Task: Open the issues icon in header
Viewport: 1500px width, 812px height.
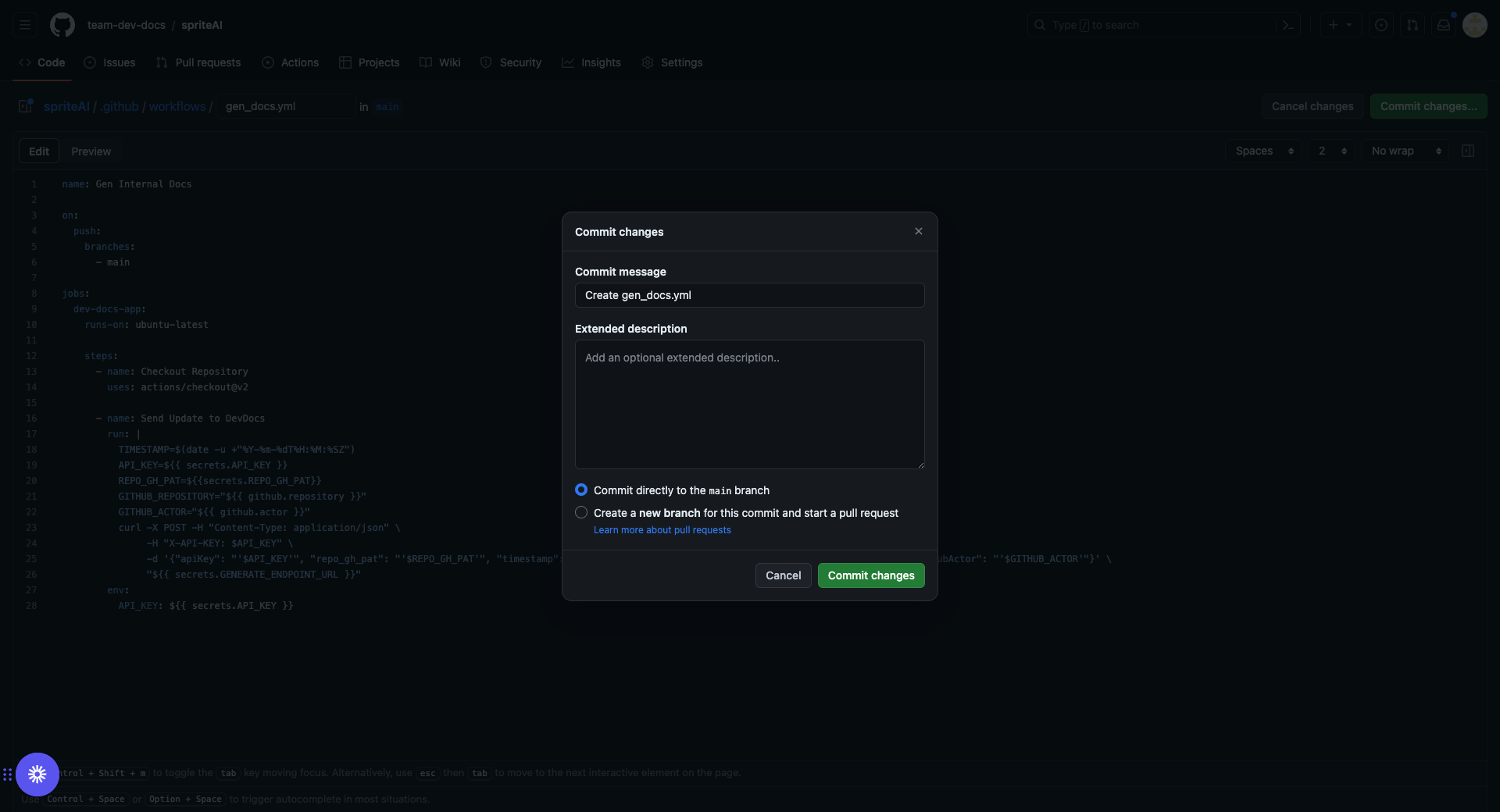Action: tap(1381, 25)
